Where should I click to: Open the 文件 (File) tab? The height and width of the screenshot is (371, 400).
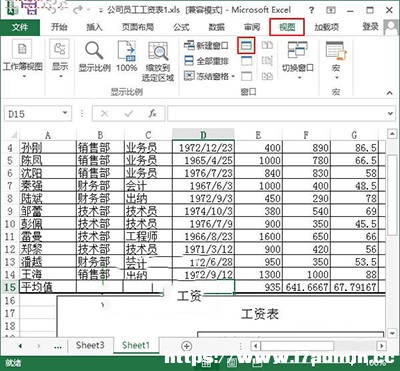(20, 27)
